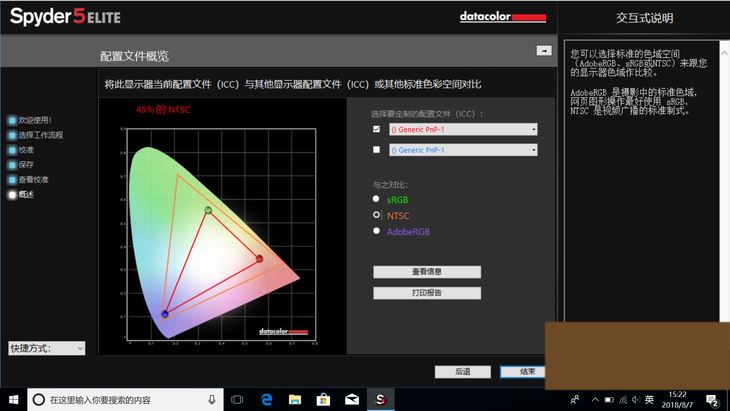
Task: Show hidden system tray icons chevron
Action: 595,400
